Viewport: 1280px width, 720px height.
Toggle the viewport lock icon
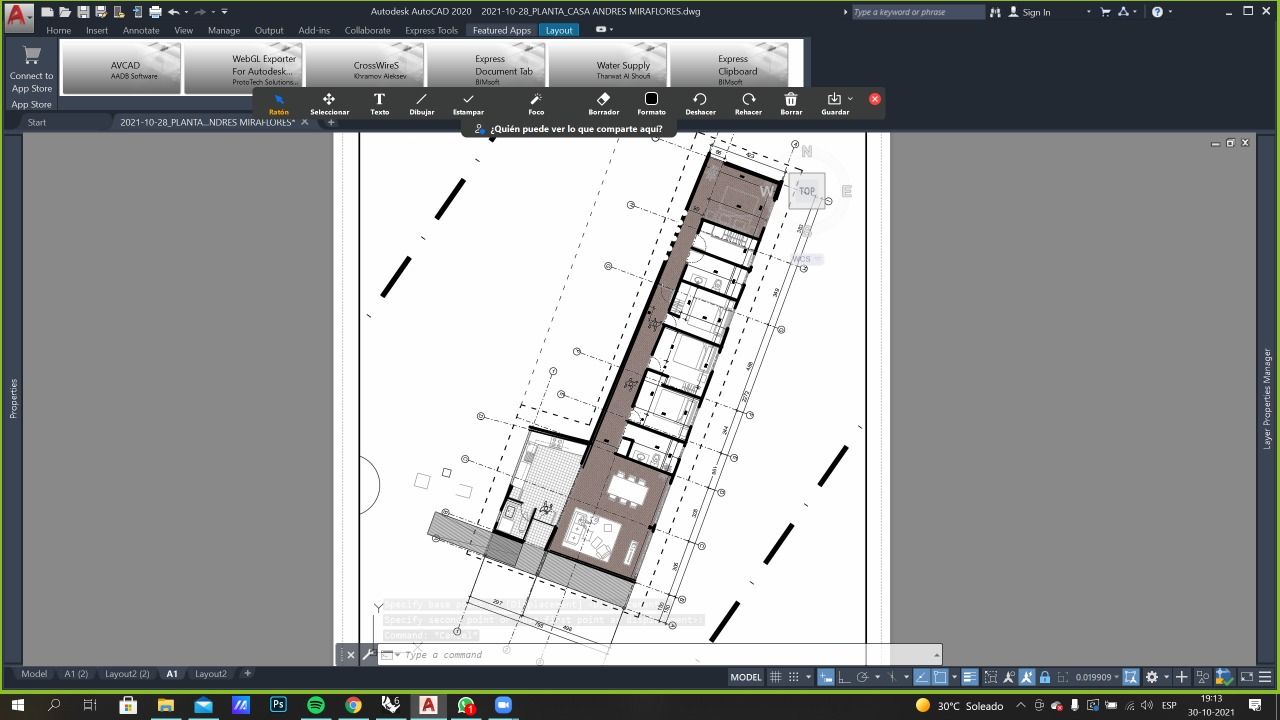1045,677
